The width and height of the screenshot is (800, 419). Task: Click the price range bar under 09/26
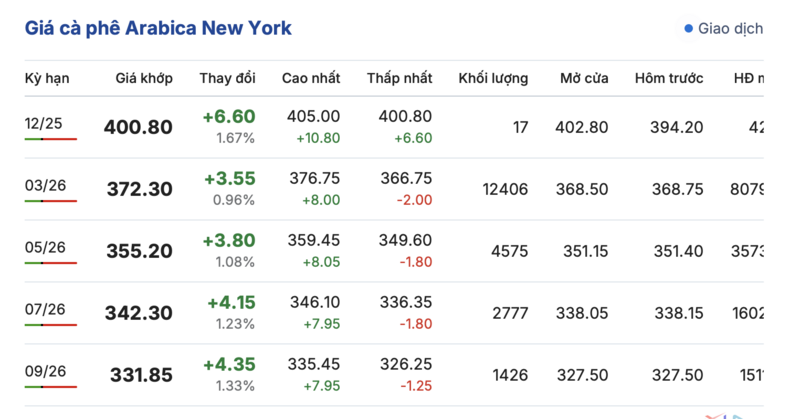click(50, 387)
